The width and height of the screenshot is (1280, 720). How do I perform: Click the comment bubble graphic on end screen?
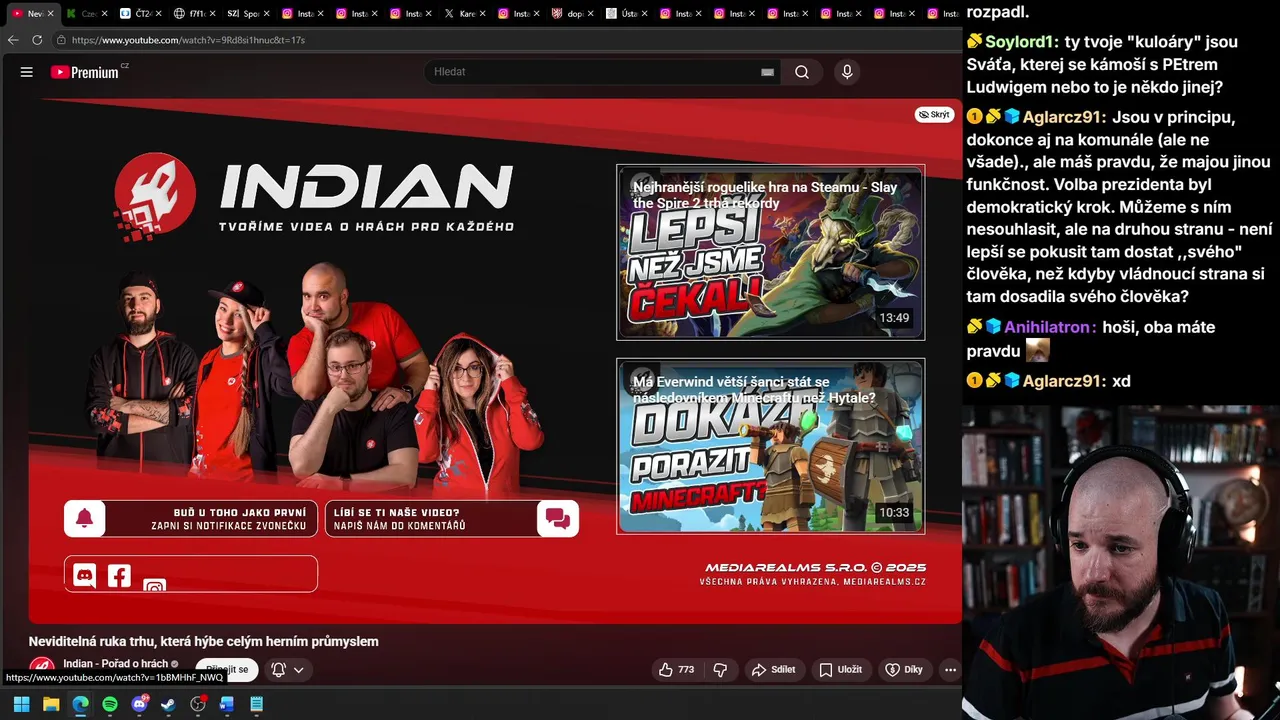click(x=558, y=518)
